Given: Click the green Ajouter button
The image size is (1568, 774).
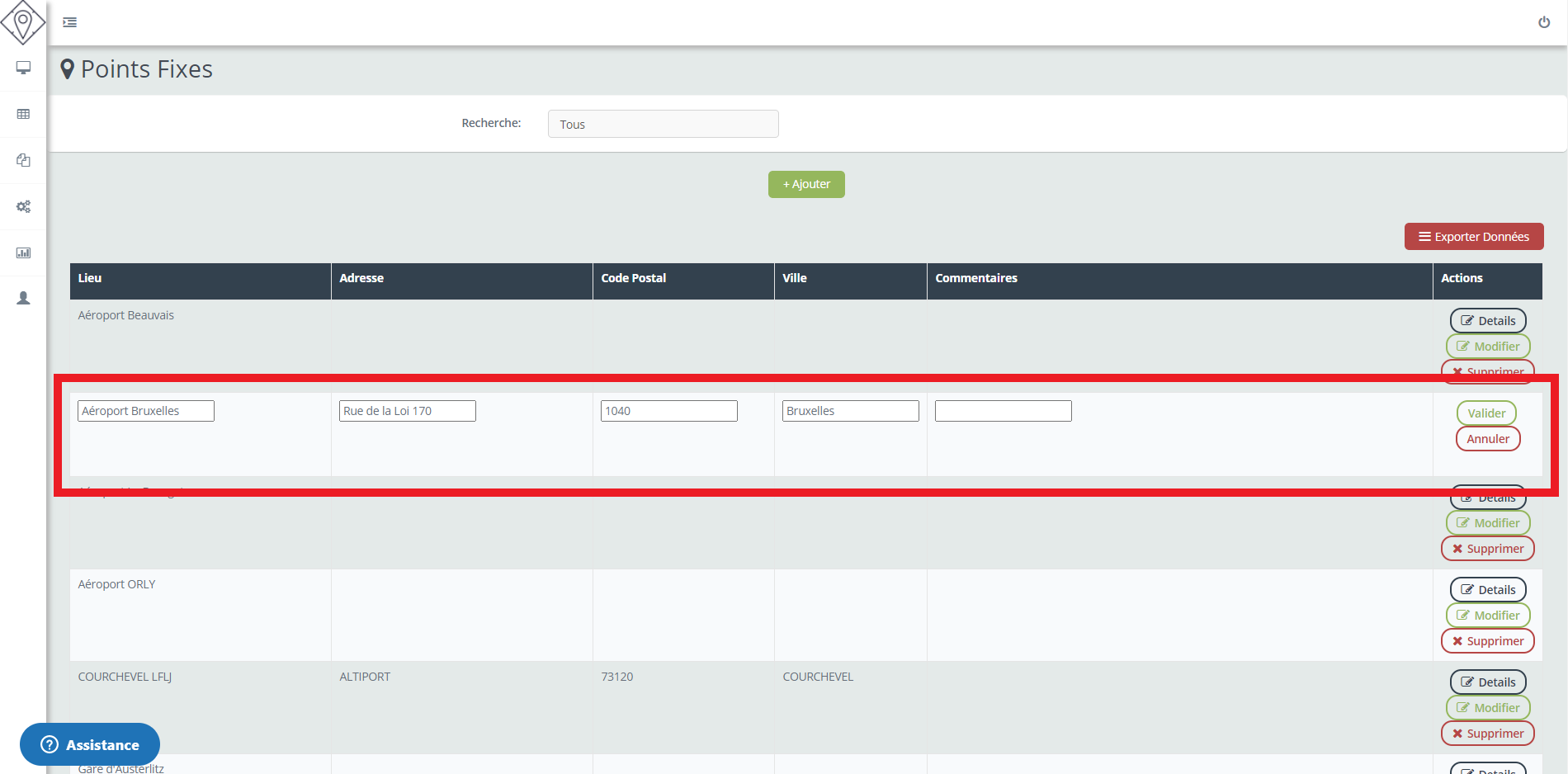Looking at the screenshot, I should (806, 184).
